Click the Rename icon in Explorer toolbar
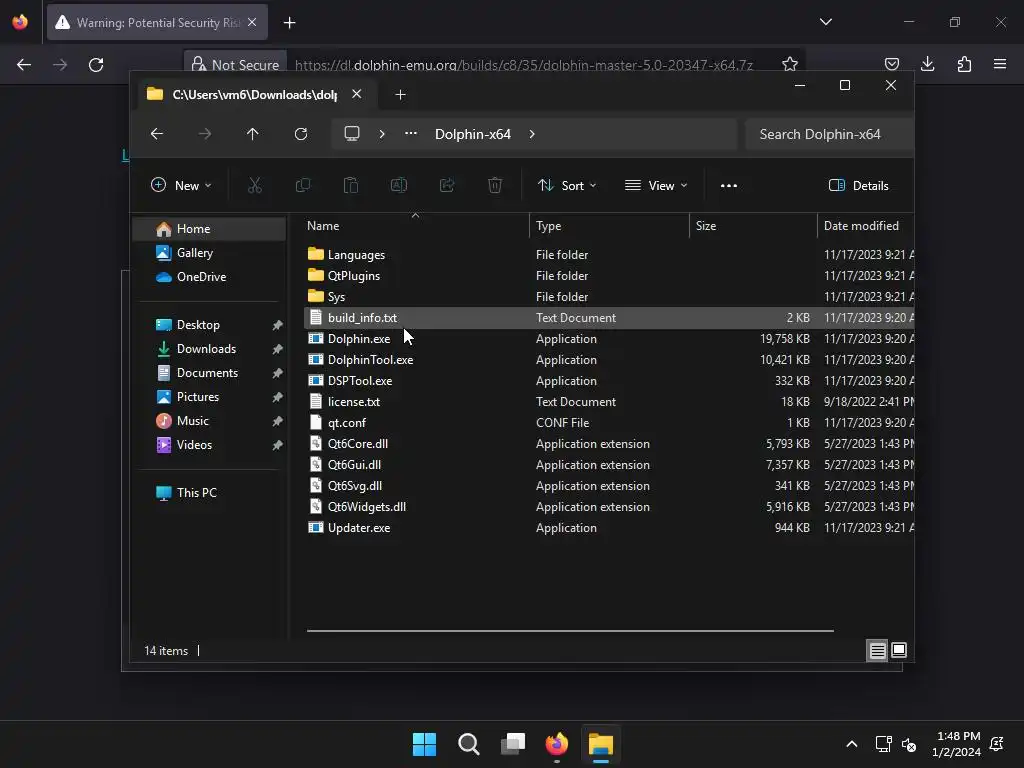Screen dimensions: 1024x768 (399, 185)
